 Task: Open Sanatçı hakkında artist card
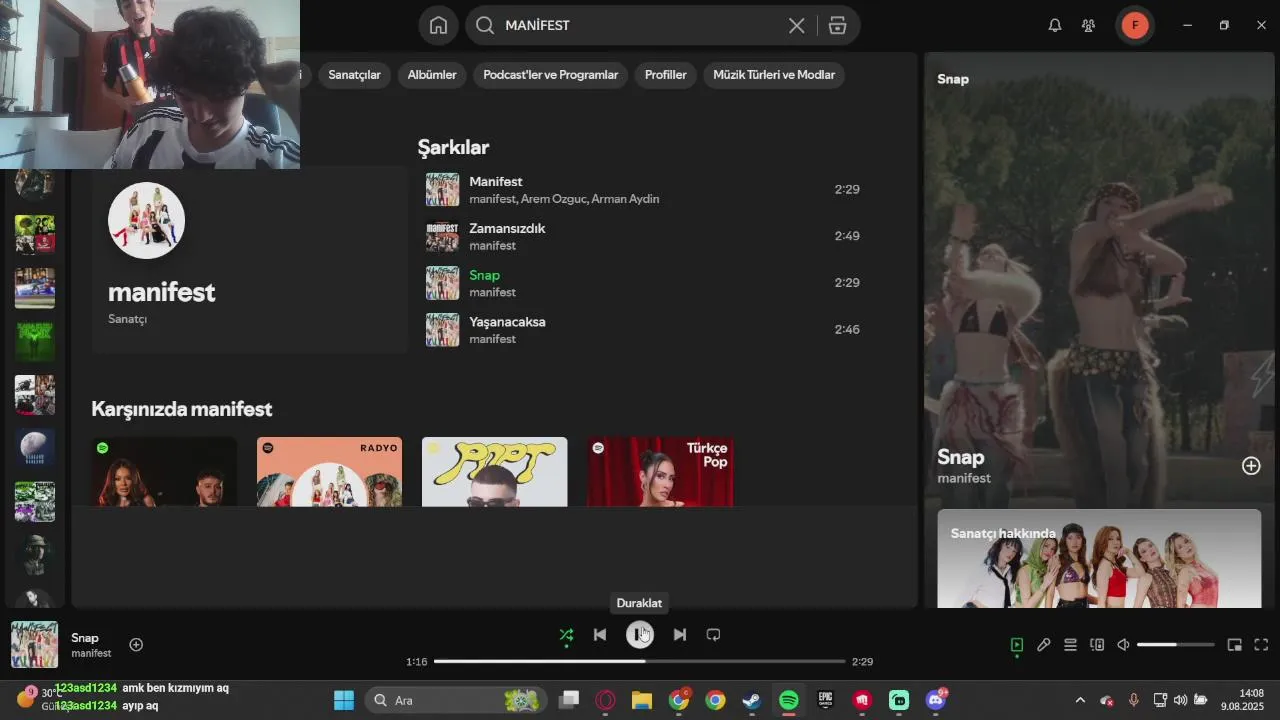[x=1099, y=558]
